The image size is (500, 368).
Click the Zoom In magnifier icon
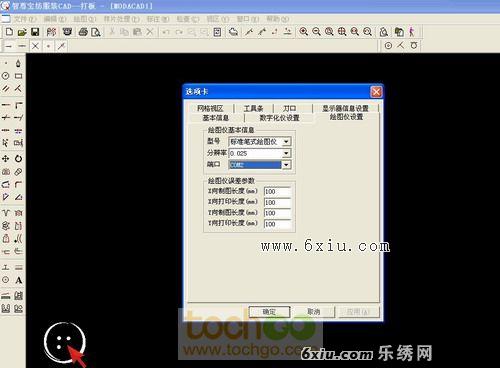click(303, 32)
